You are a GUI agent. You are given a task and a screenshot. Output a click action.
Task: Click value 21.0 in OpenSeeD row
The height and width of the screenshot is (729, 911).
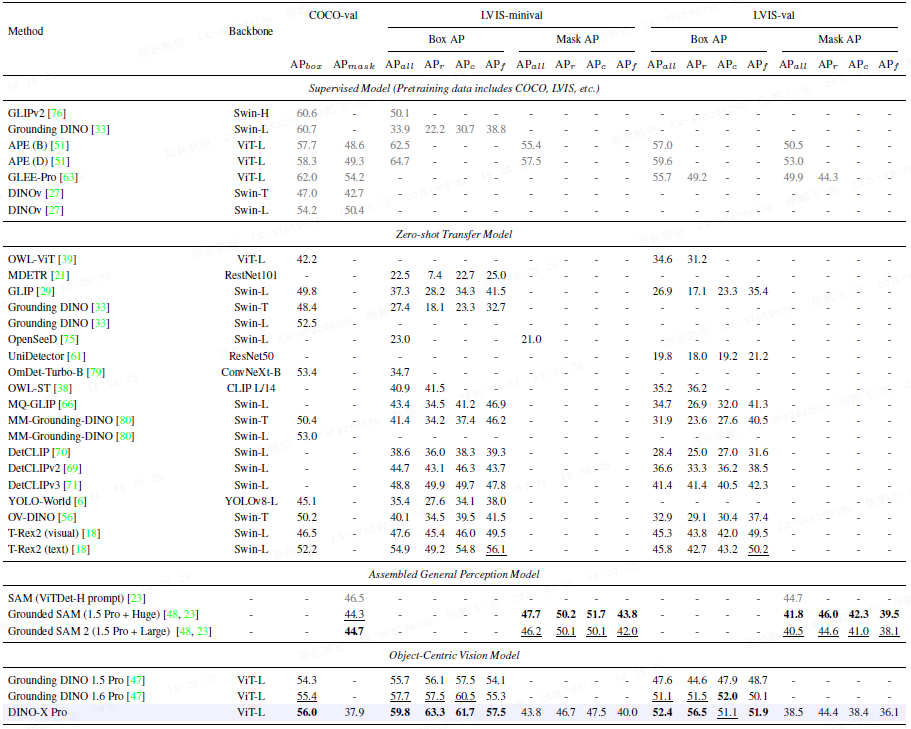click(x=531, y=339)
